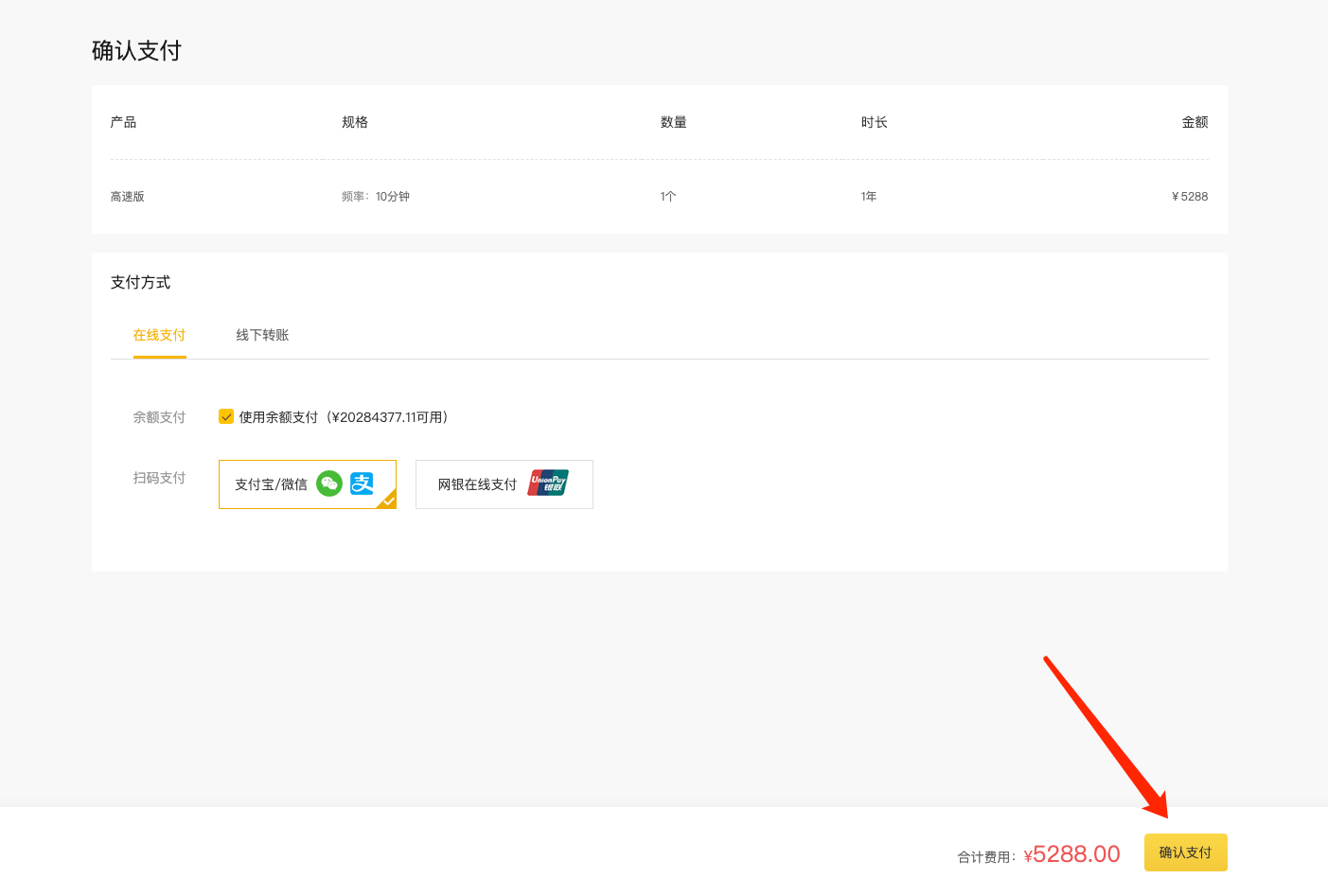
Task: Click the green WeChat Pay icon
Action: point(328,483)
